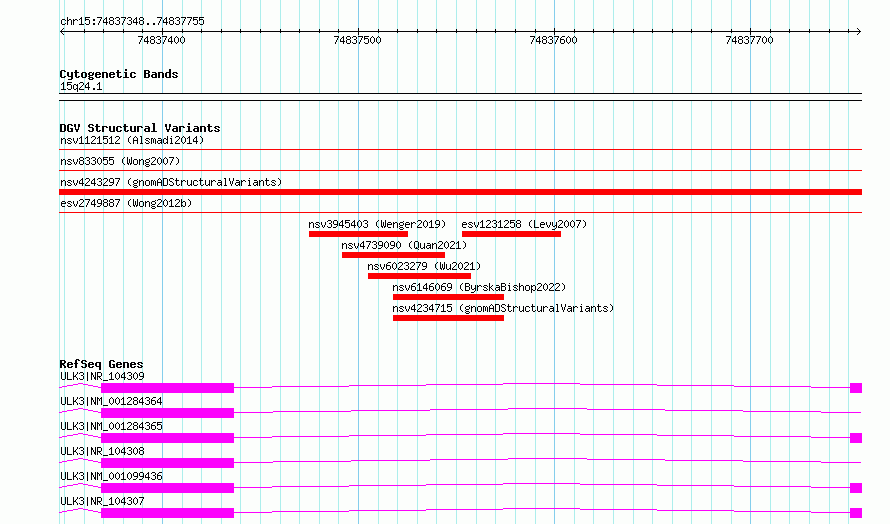
Task: Click the Cytogenetic Bands track title
Action: [x=119, y=74]
